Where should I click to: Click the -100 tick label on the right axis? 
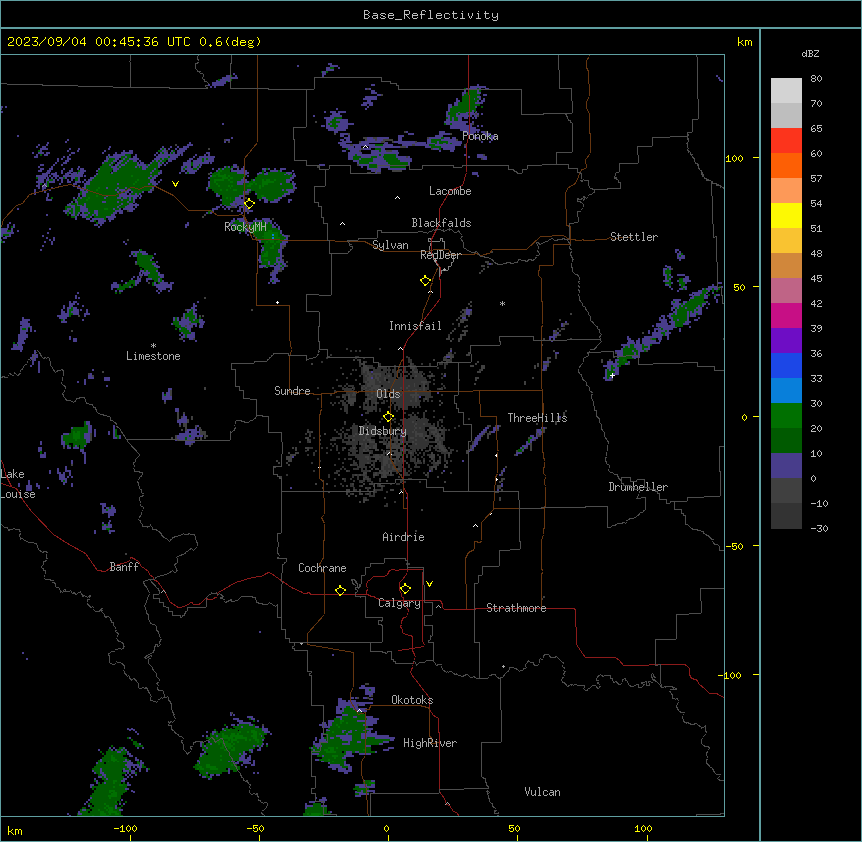(x=731, y=675)
